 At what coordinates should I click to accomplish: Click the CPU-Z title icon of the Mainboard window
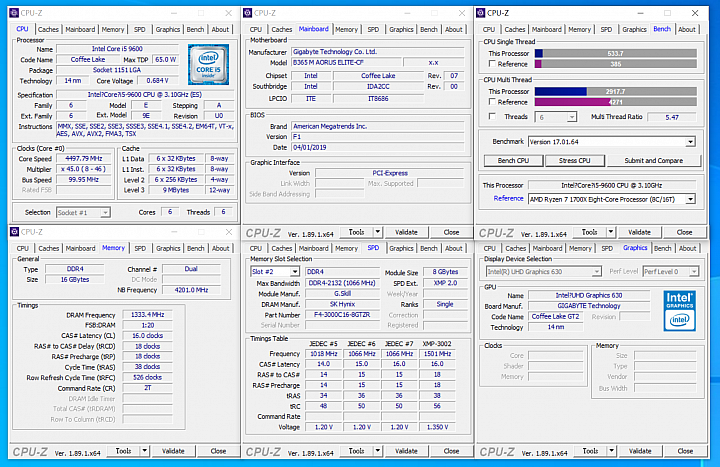point(248,13)
